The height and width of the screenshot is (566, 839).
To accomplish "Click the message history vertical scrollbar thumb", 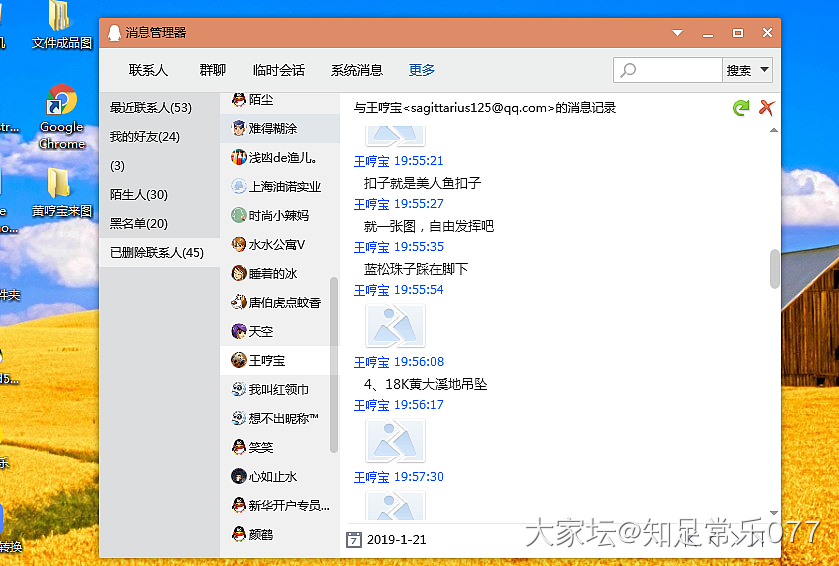I will pyautogui.click(x=774, y=268).
